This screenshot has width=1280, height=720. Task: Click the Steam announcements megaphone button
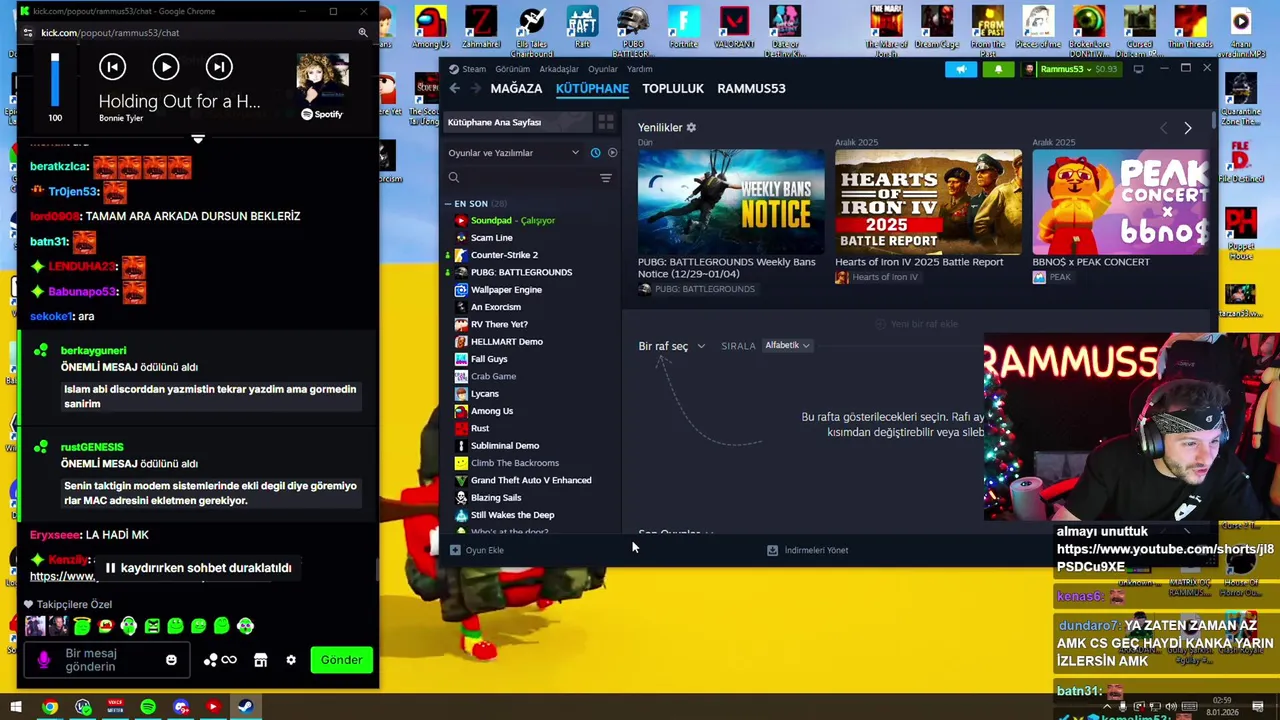tap(961, 69)
